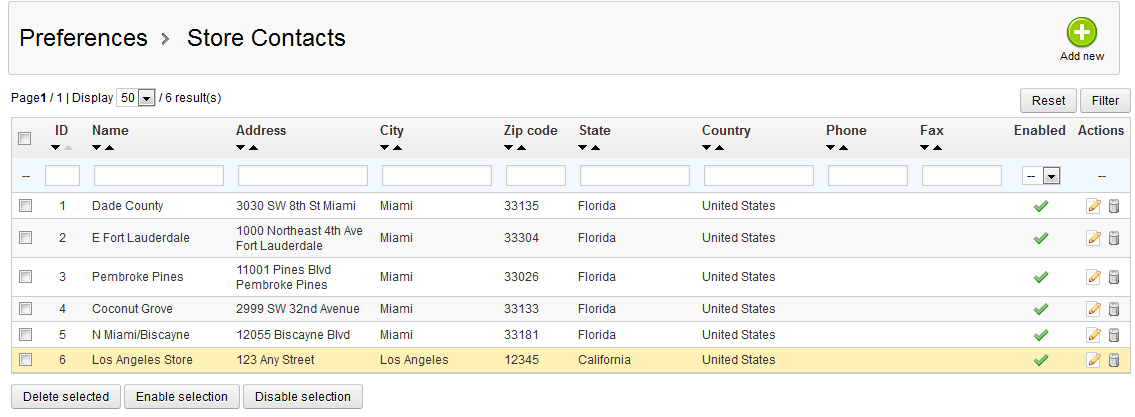Viewport: 1135px width, 417px height.
Task: Open the Display results-per-page dropdown
Action: click(x=136, y=98)
